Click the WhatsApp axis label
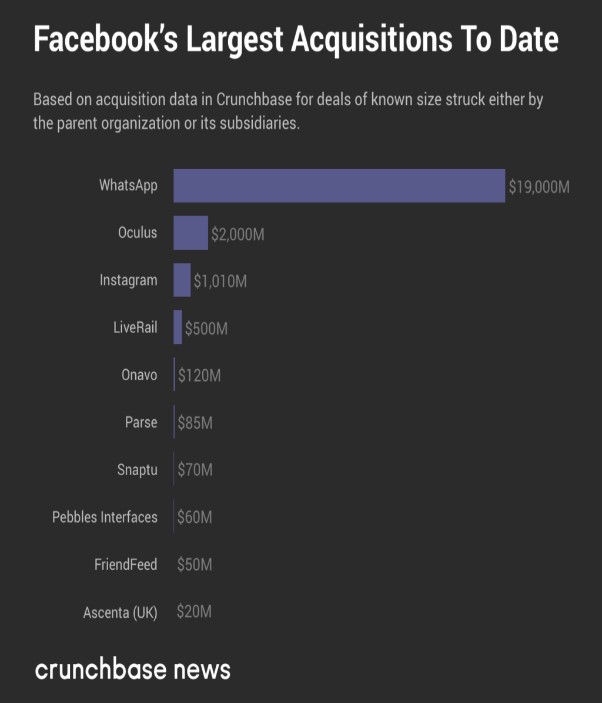602x703 pixels. (128, 185)
